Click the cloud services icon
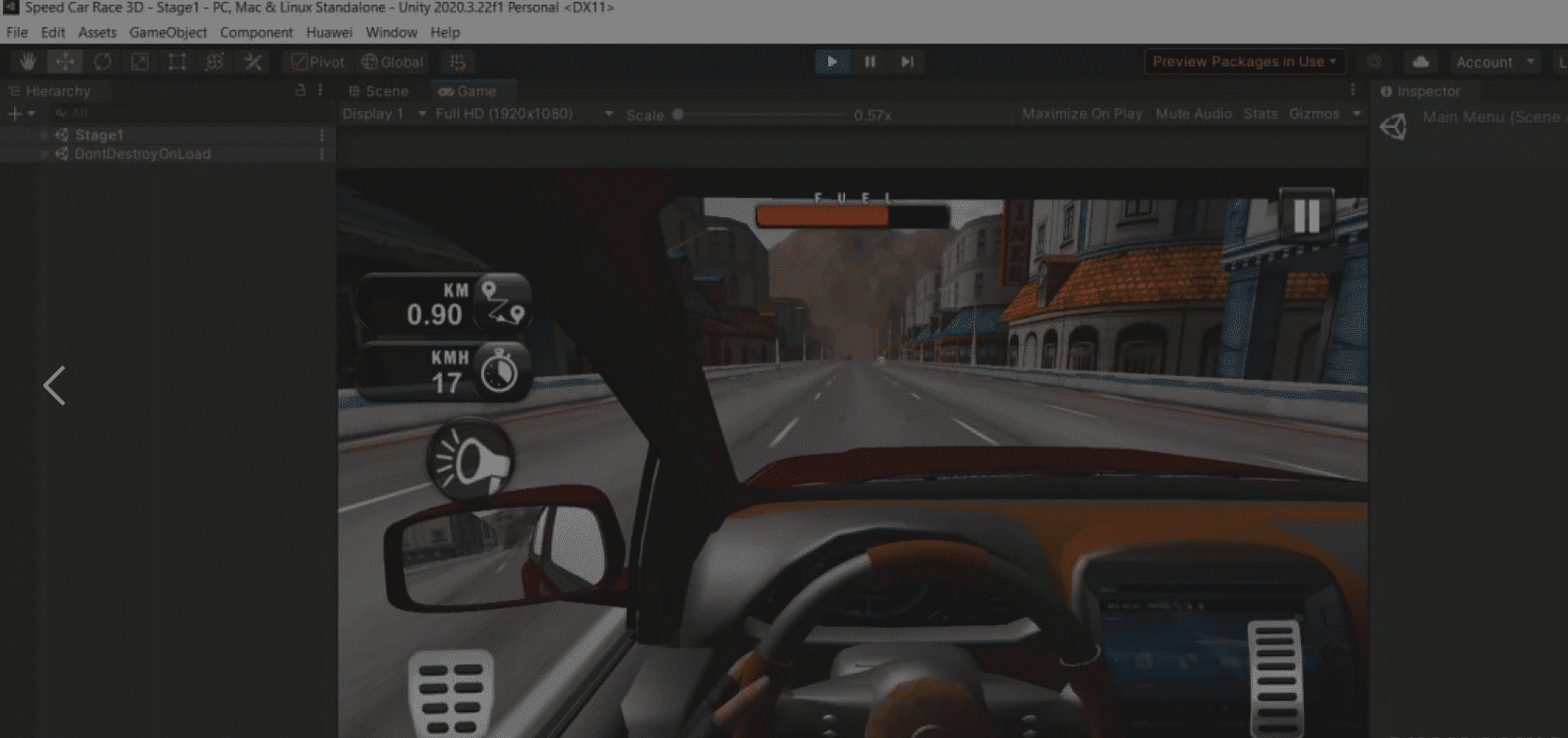This screenshot has width=1568, height=738. point(1420,62)
